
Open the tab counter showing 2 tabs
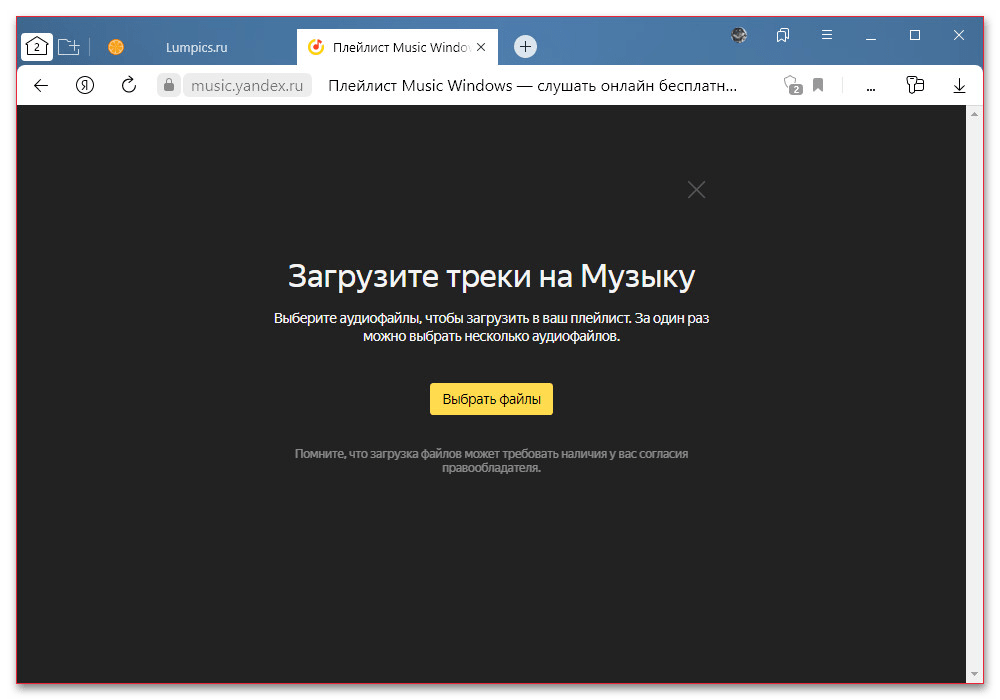tap(37, 47)
